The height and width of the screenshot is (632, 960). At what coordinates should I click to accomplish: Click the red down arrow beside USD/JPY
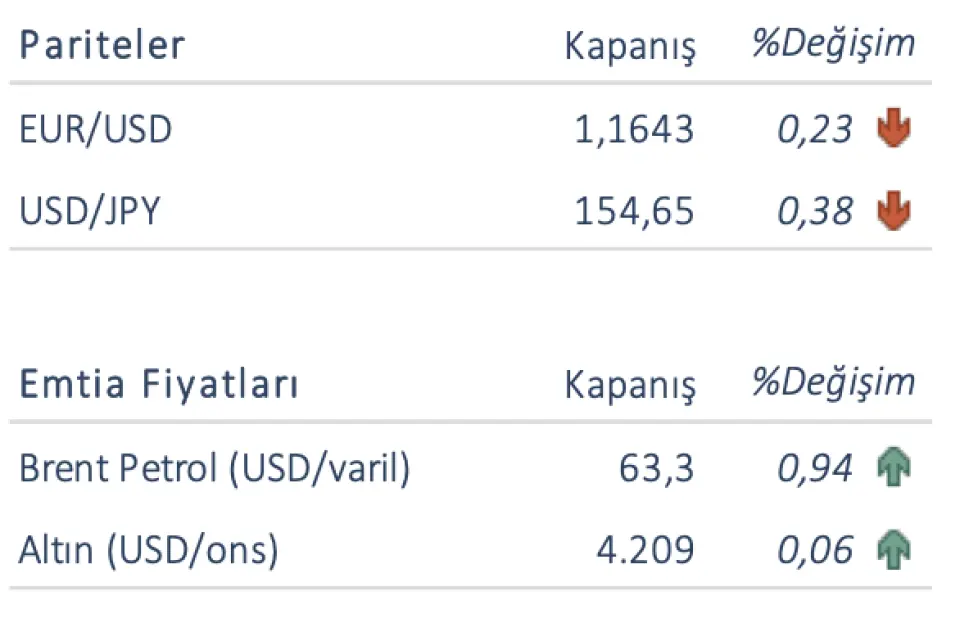pyautogui.click(x=894, y=212)
